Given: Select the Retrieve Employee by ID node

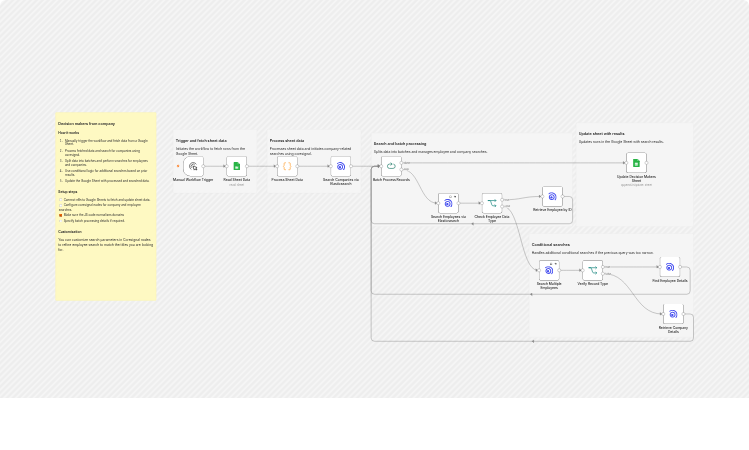Looking at the screenshot, I should click(x=552, y=196).
